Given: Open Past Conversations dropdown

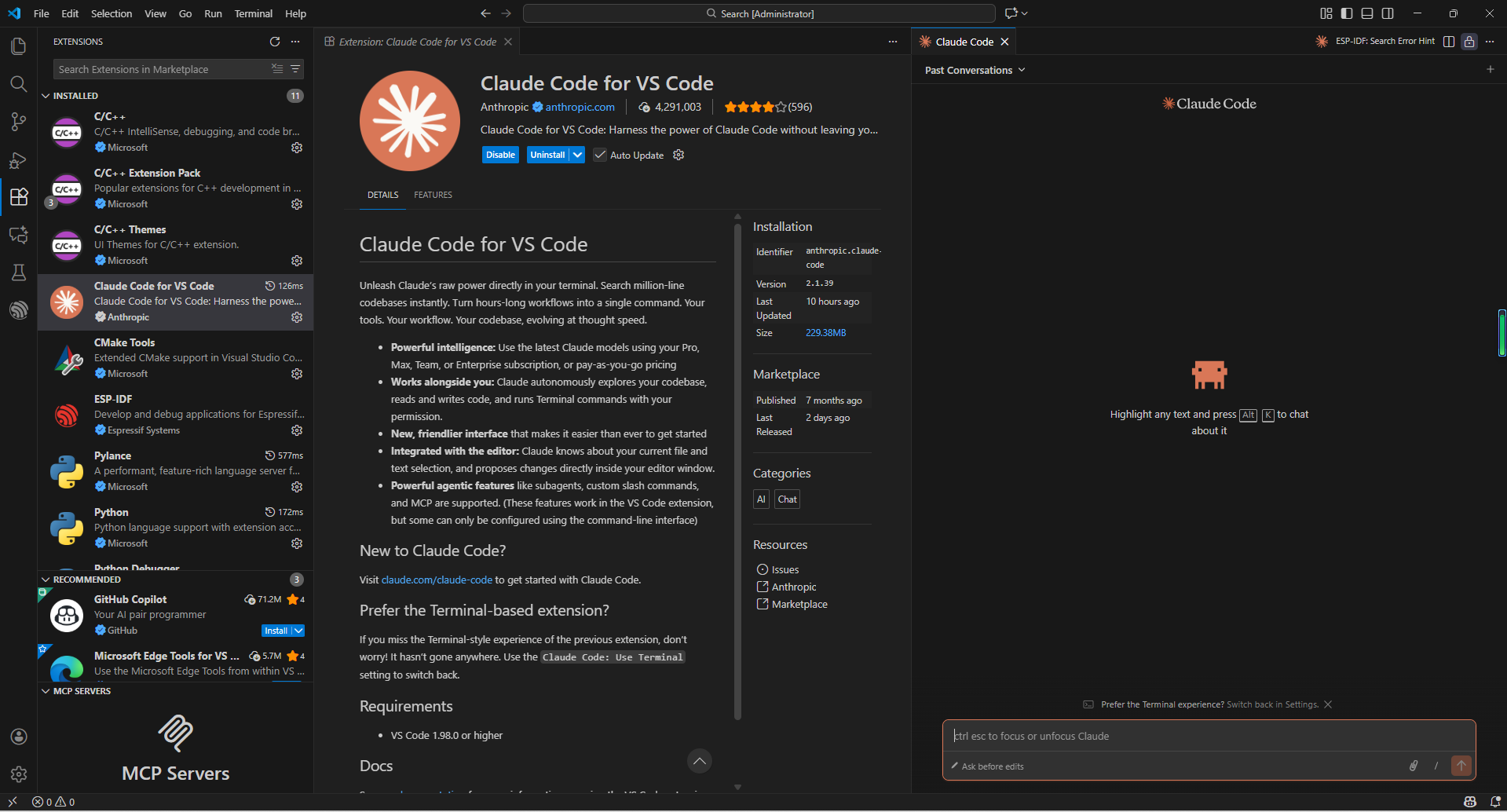Looking at the screenshot, I should tap(975, 70).
